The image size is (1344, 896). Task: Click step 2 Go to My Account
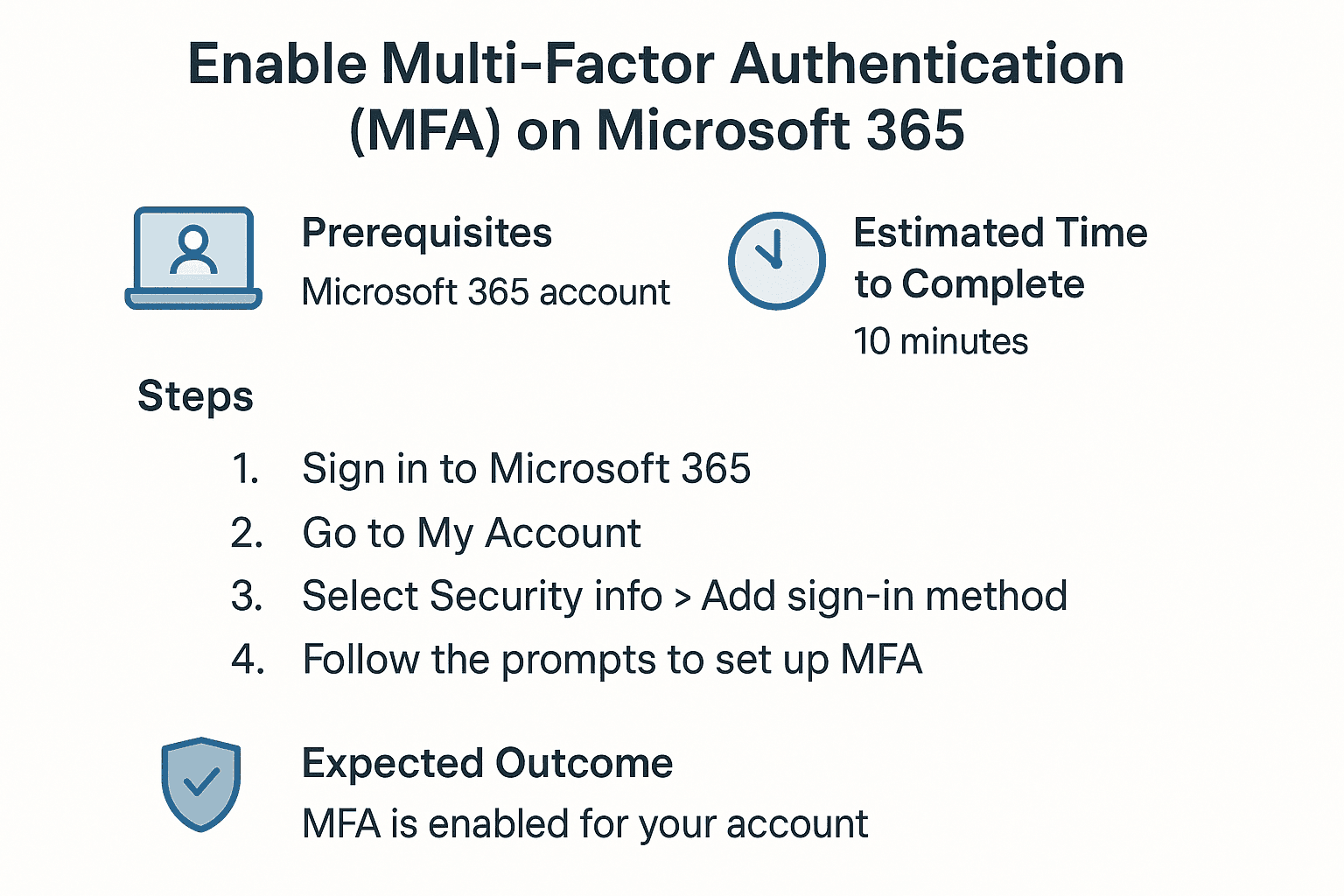click(x=471, y=533)
